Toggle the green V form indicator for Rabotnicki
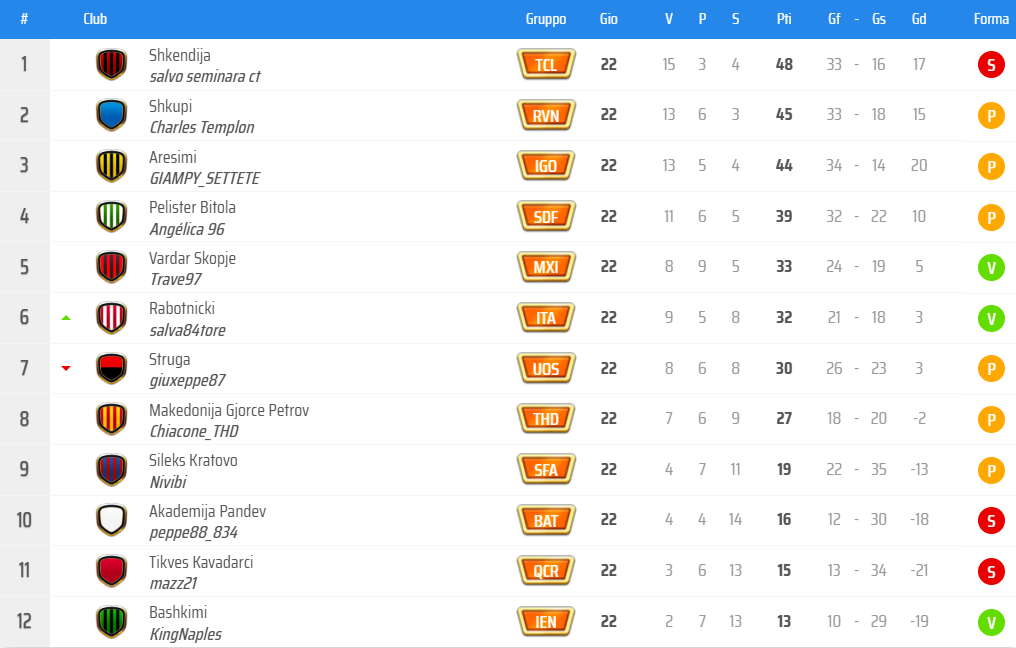Image resolution: width=1016 pixels, height=648 pixels. click(991, 318)
